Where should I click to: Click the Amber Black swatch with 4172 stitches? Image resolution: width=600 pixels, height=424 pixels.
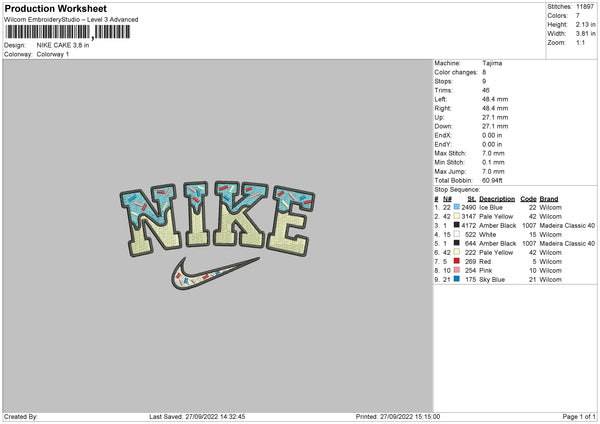point(457,225)
